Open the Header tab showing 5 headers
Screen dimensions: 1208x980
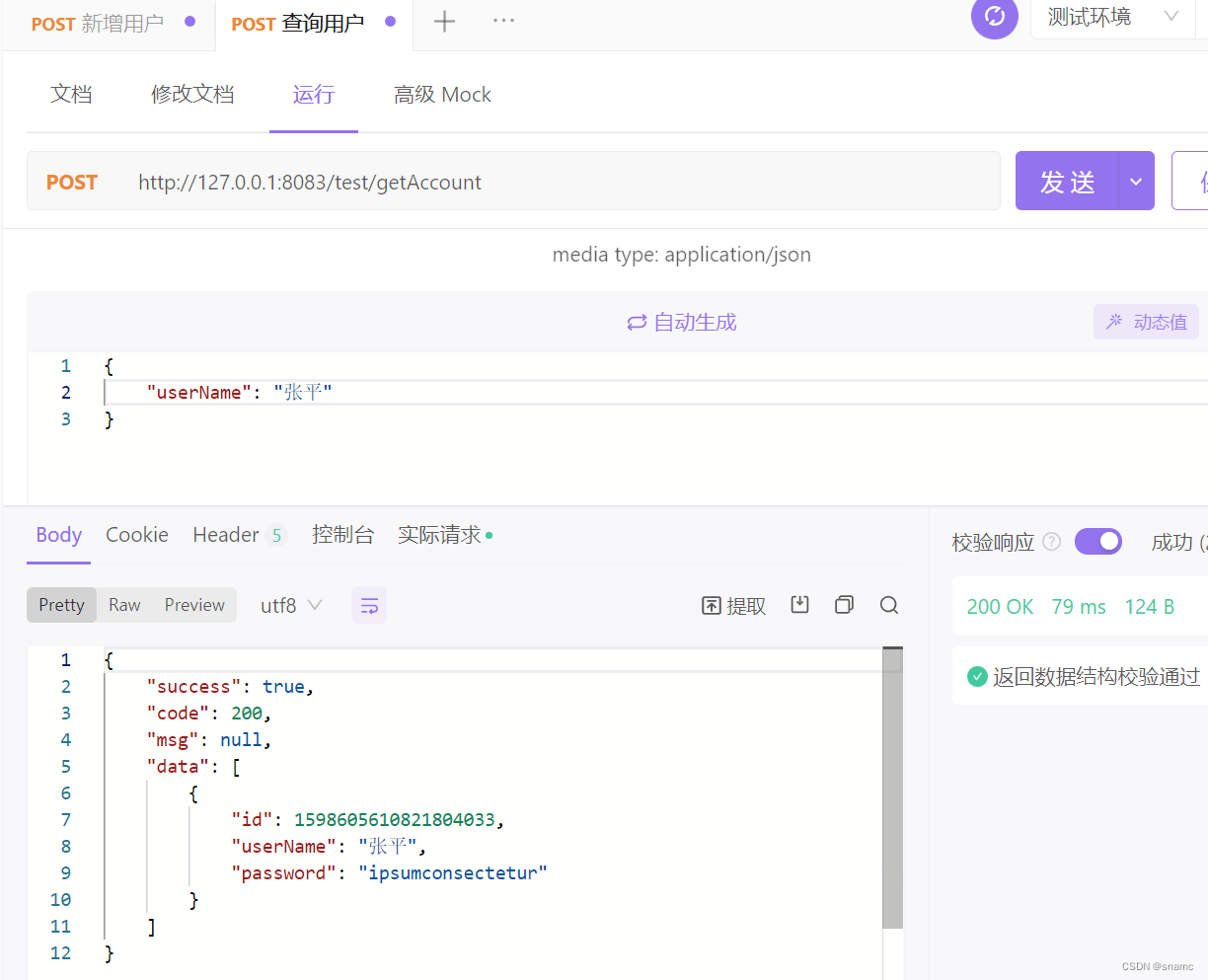pyautogui.click(x=225, y=535)
